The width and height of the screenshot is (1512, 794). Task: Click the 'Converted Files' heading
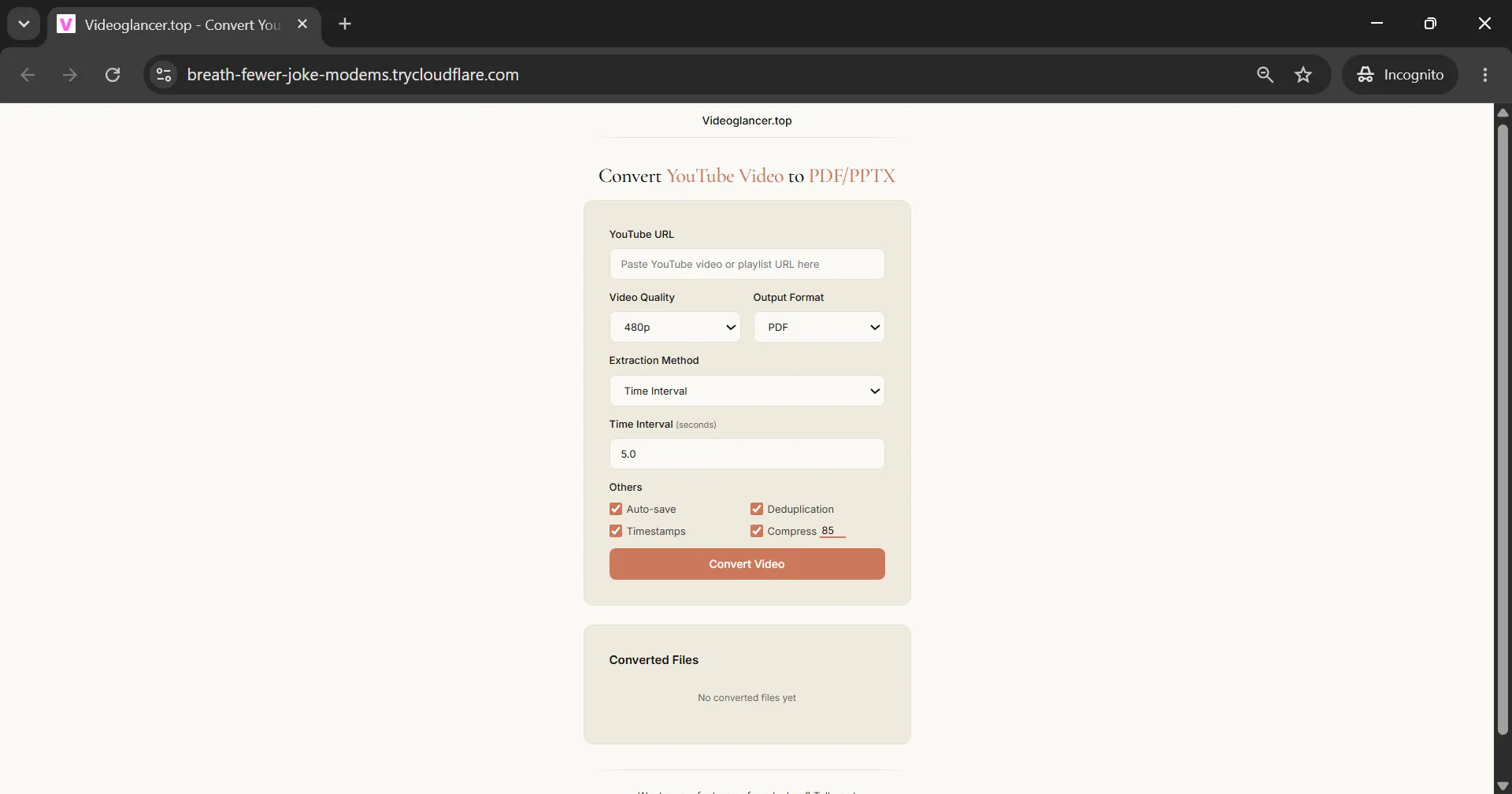point(654,660)
